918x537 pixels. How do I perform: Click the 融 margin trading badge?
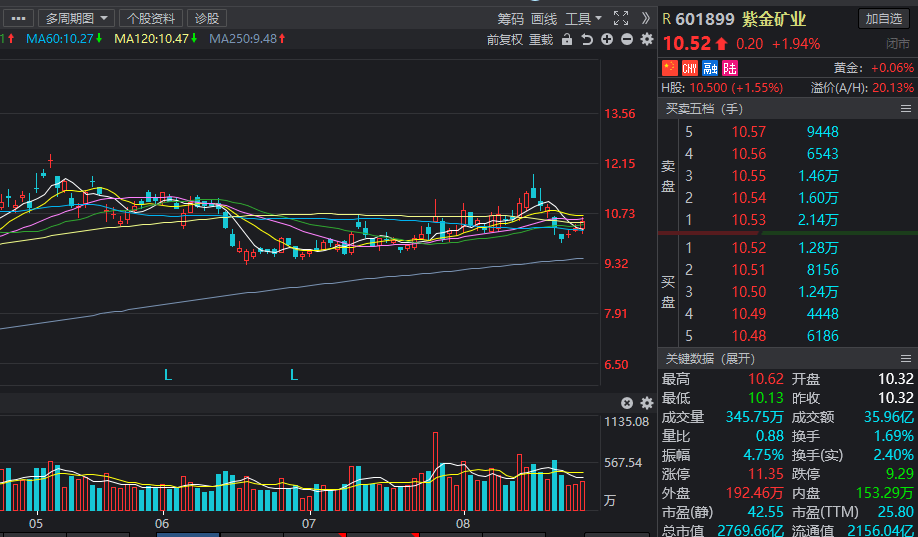710,68
